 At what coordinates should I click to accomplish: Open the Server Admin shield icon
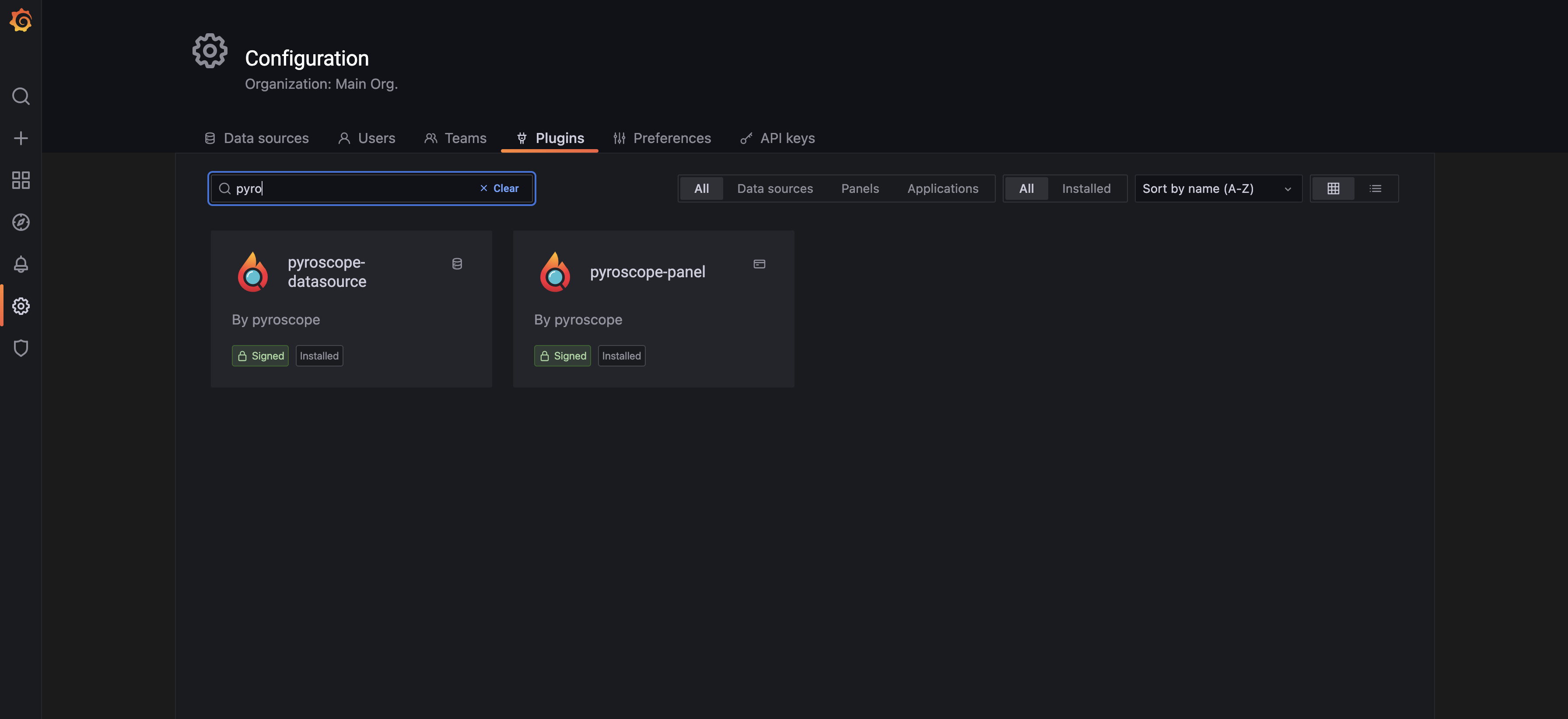click(21, 348)
